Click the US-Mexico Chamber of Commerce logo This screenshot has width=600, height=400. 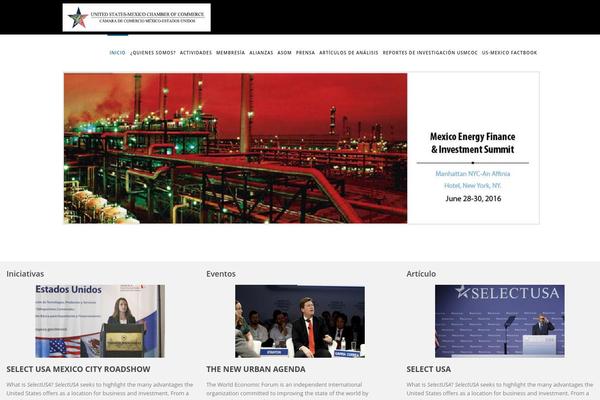[x=137, y=18]
